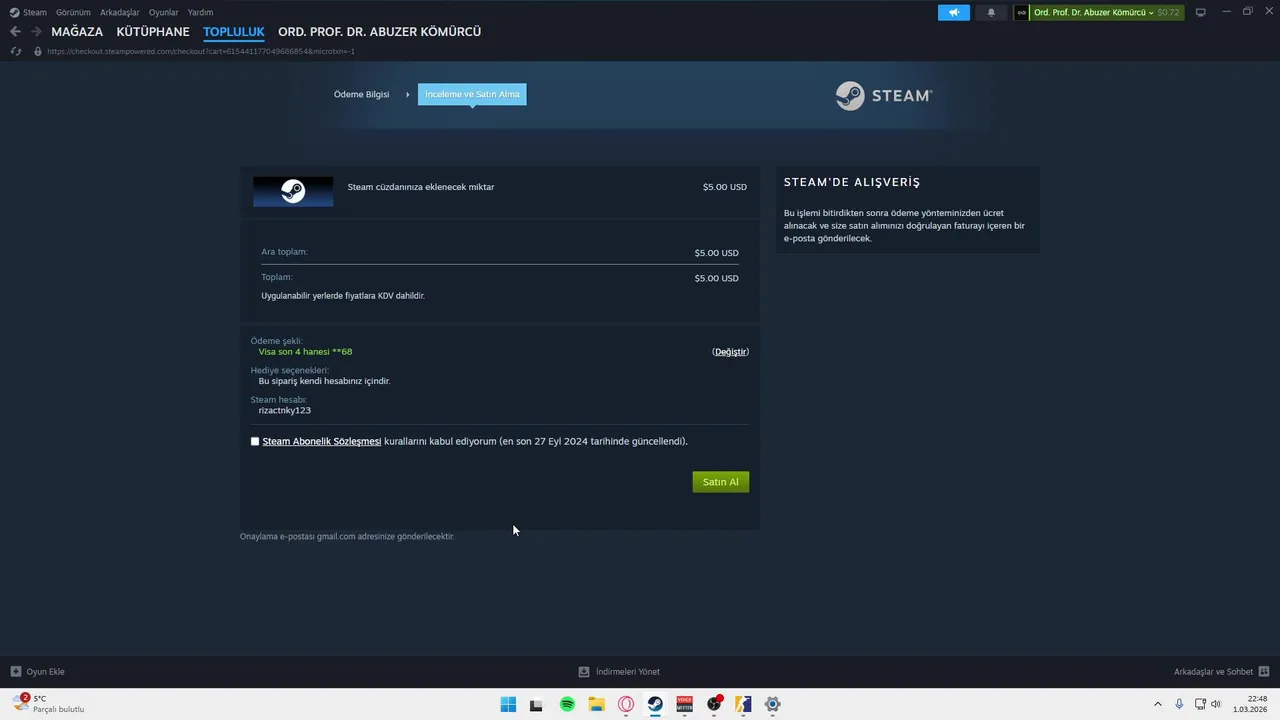Click the network tray icon
Screen dimensions: 1280x720
[x=1200, y=704]
